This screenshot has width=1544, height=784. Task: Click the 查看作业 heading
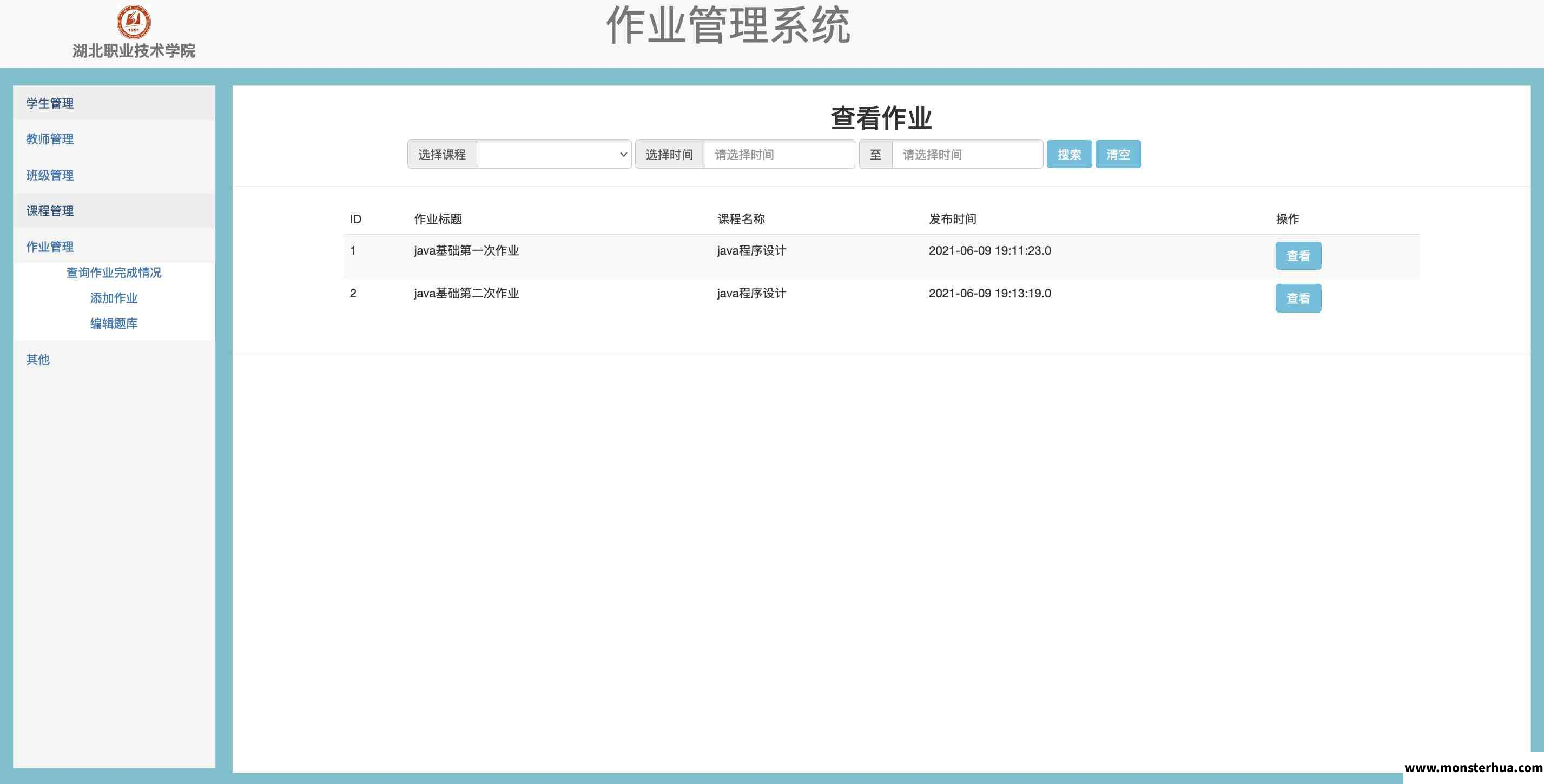881,118
